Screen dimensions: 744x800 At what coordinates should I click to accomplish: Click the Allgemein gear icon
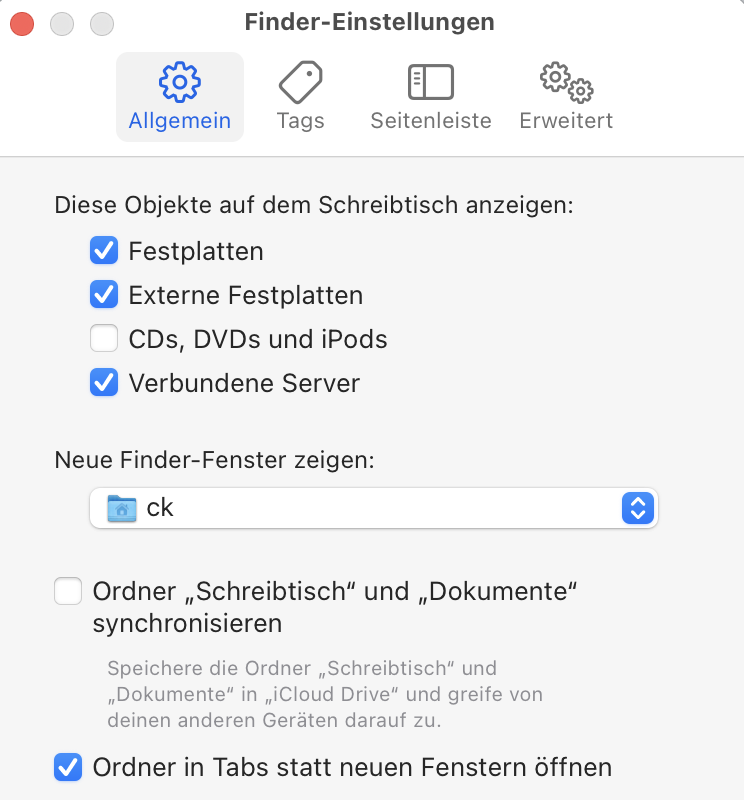pos(180,82)
